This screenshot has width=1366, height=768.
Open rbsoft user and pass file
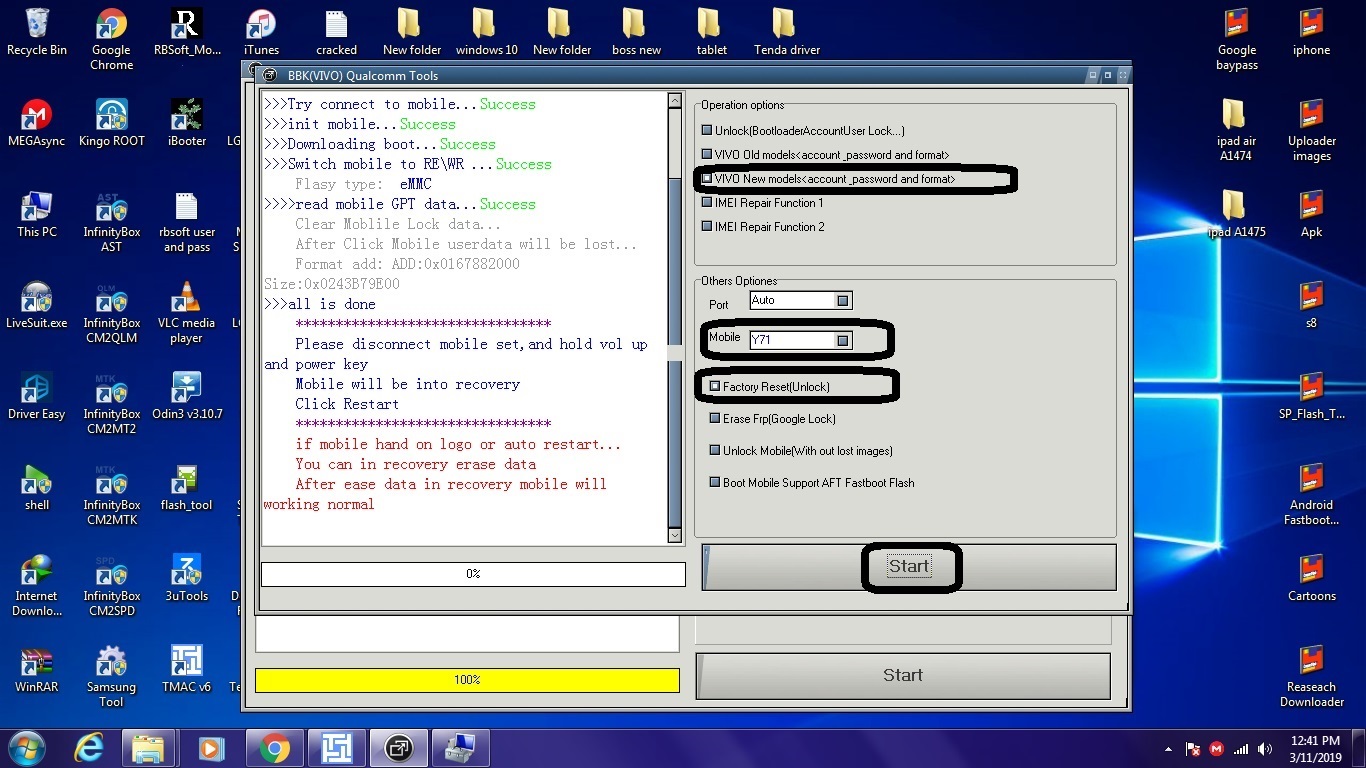[187, 221]
